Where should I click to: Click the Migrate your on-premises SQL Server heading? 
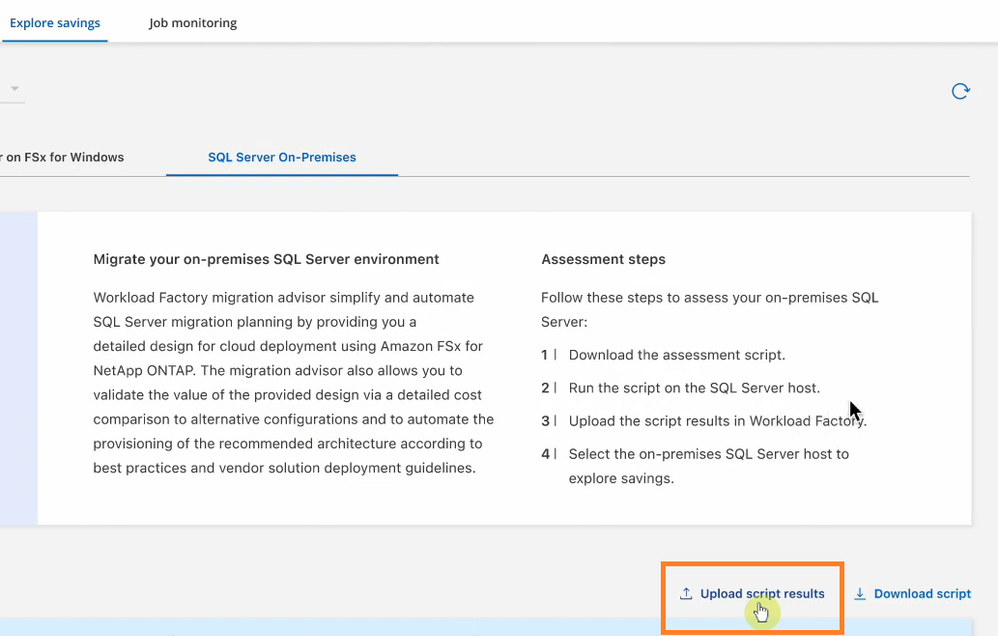point(266,259)
